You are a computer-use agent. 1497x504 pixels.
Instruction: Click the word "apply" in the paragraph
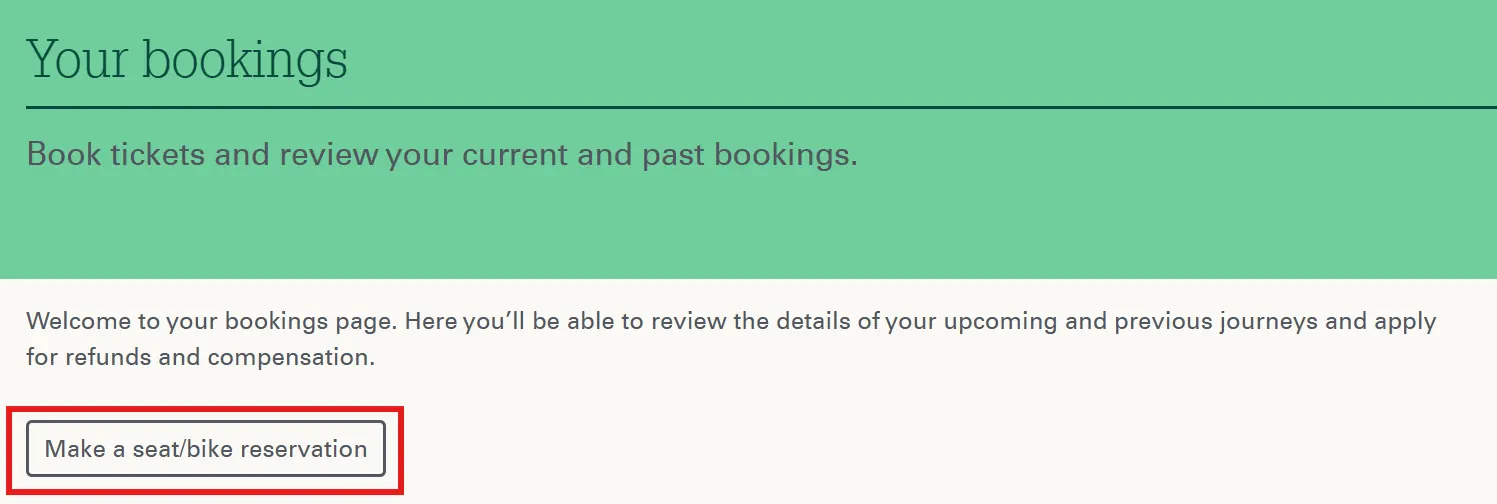click(1406, 322)
